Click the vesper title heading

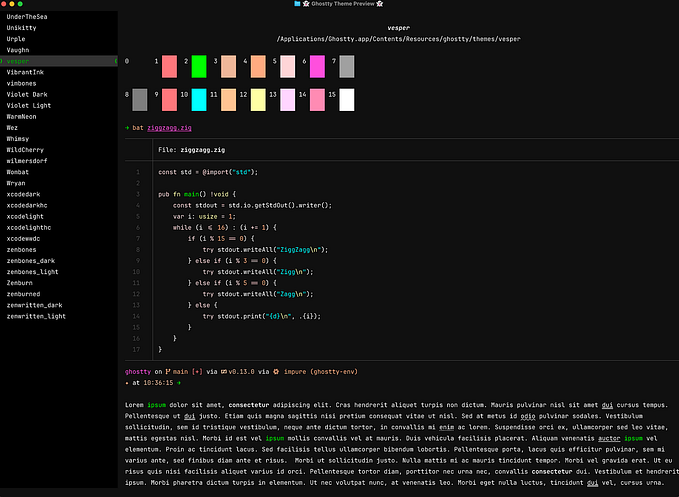(398, 28)
